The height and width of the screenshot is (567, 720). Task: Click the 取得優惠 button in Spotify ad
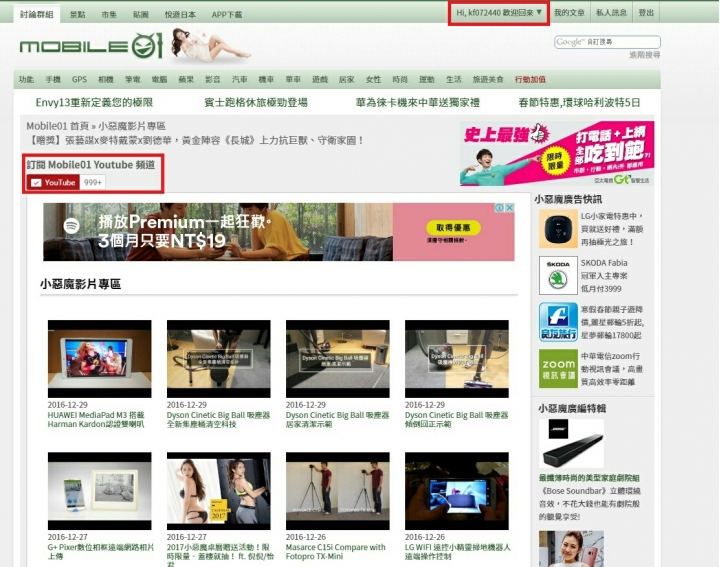tap(453, 228)
